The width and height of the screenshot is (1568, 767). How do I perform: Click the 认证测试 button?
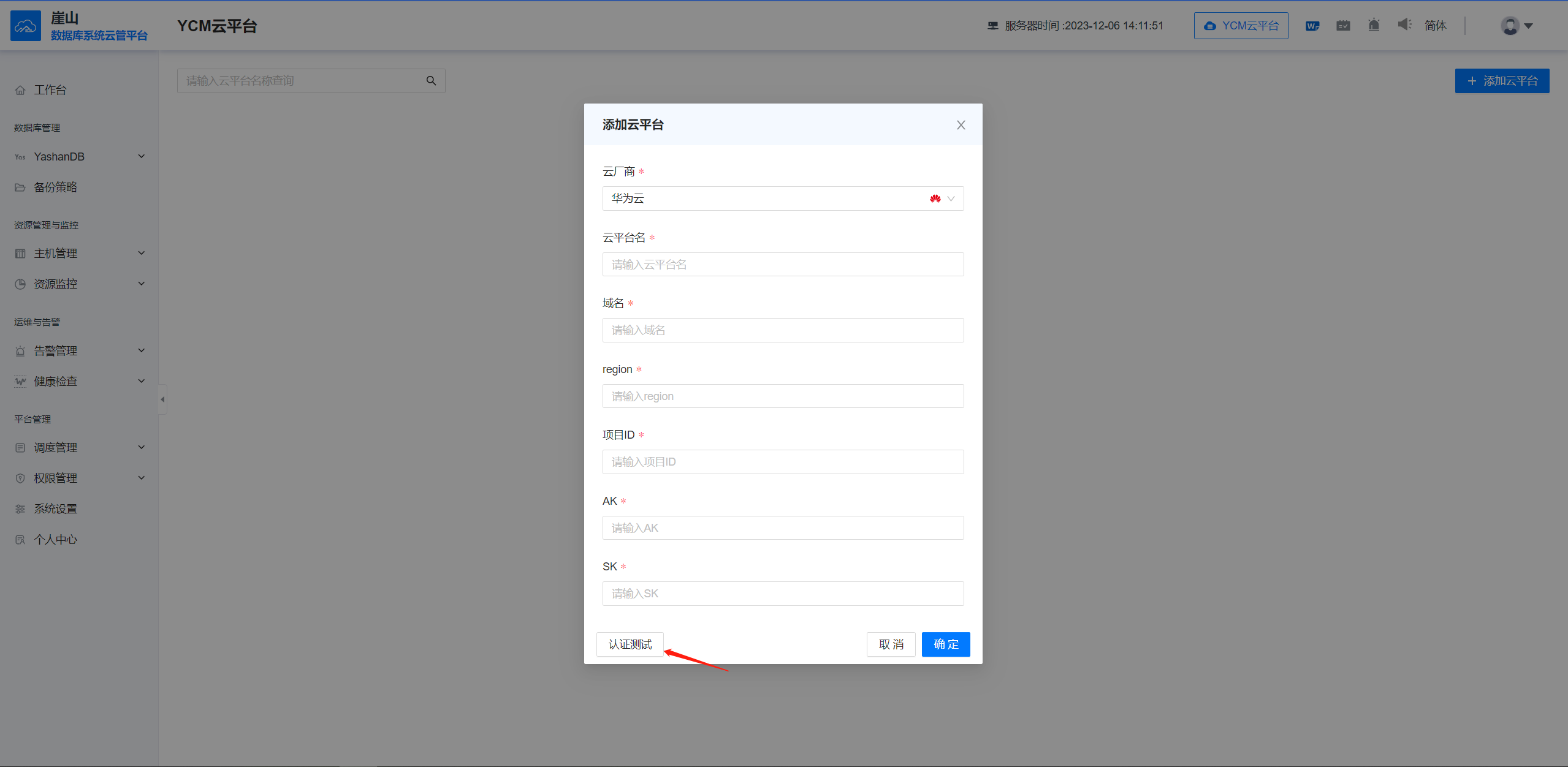(630, 644)
